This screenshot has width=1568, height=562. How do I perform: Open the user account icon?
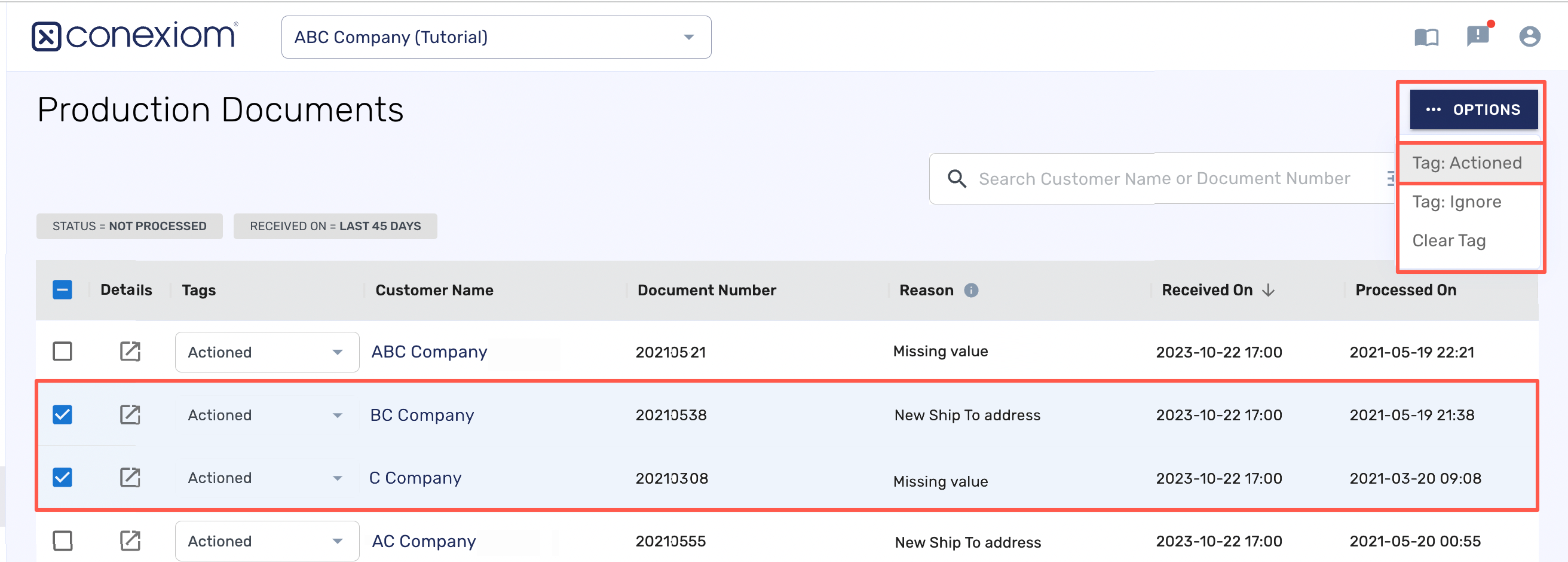[x=1530, y=36]
